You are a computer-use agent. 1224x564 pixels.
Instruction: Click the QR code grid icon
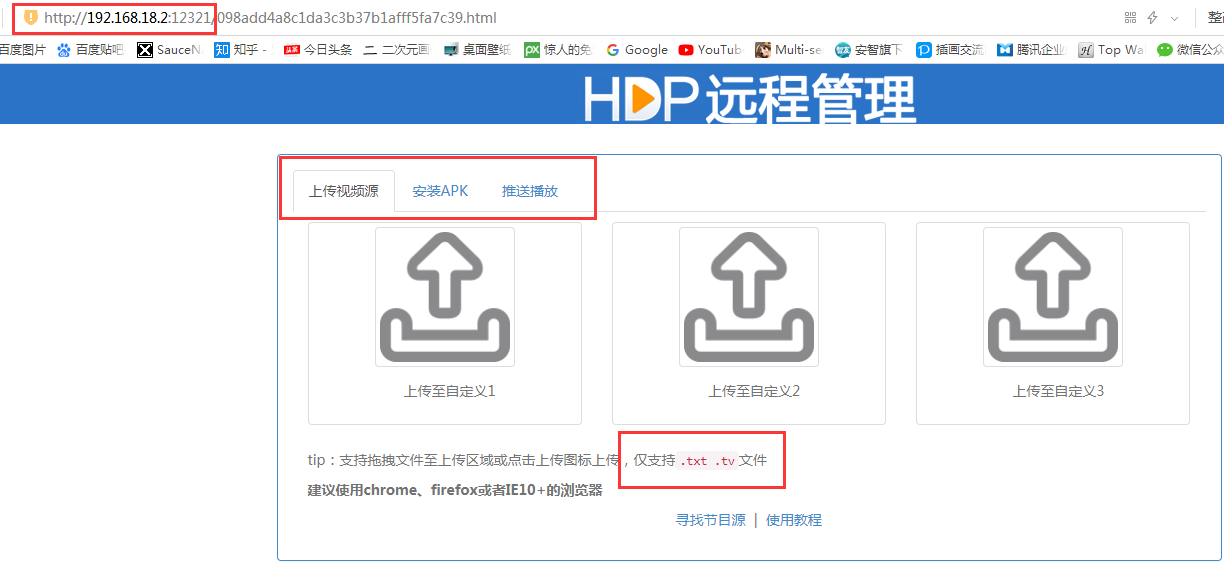point(1131,18)
